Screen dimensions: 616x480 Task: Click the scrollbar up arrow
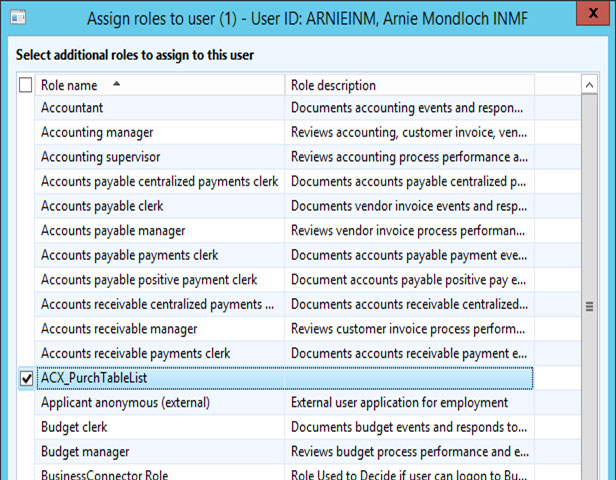tap(589, 87)
